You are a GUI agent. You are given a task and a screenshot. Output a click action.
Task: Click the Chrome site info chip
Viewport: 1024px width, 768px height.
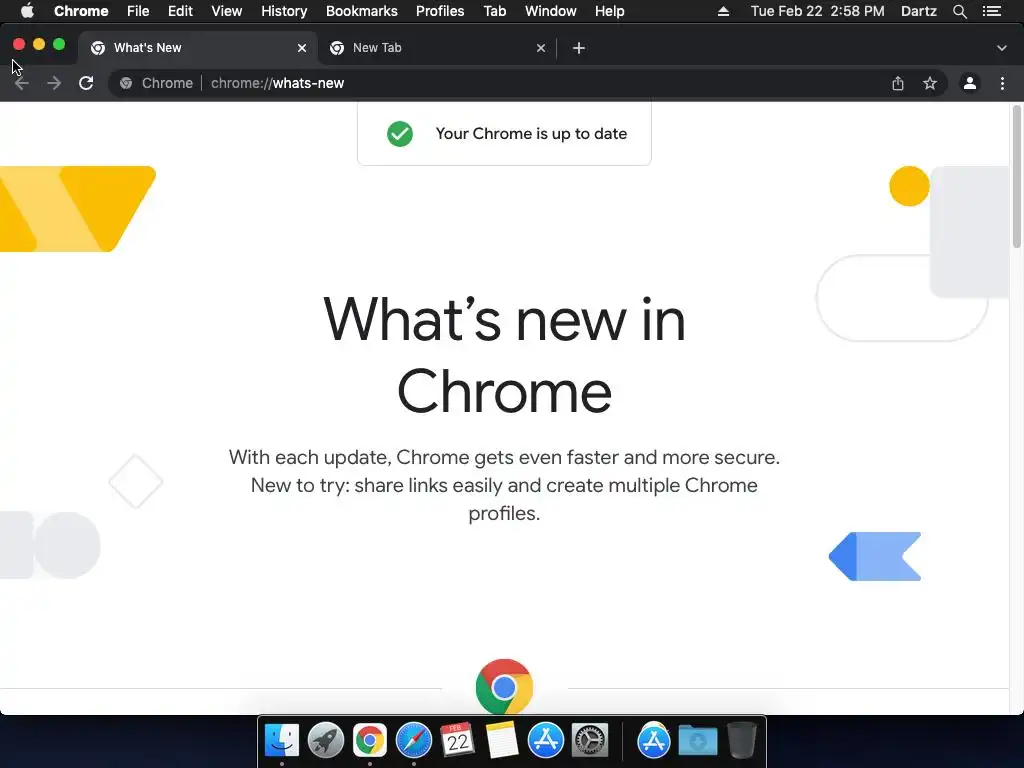(x=157, y=83)
